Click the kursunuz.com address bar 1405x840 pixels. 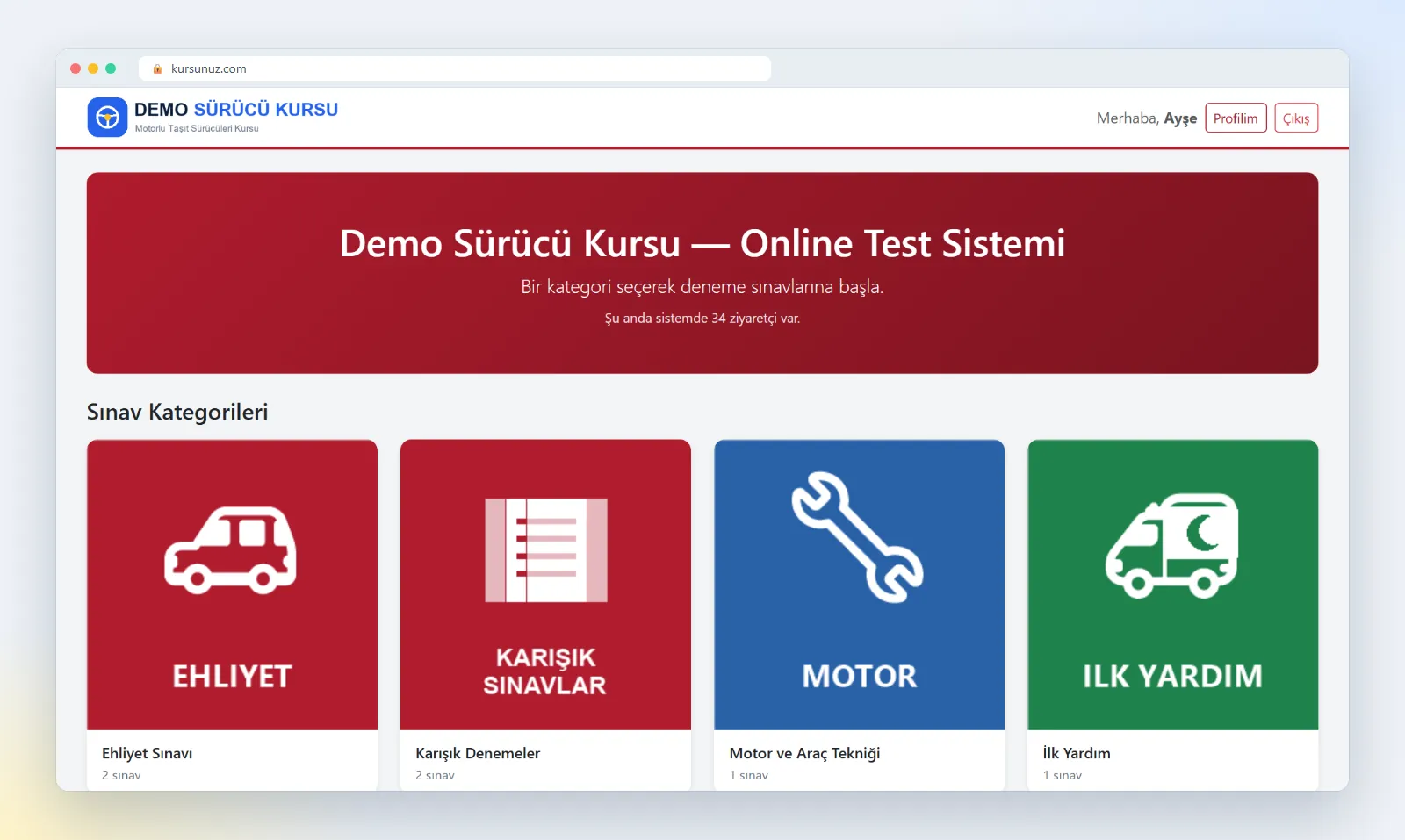(455, 68)
